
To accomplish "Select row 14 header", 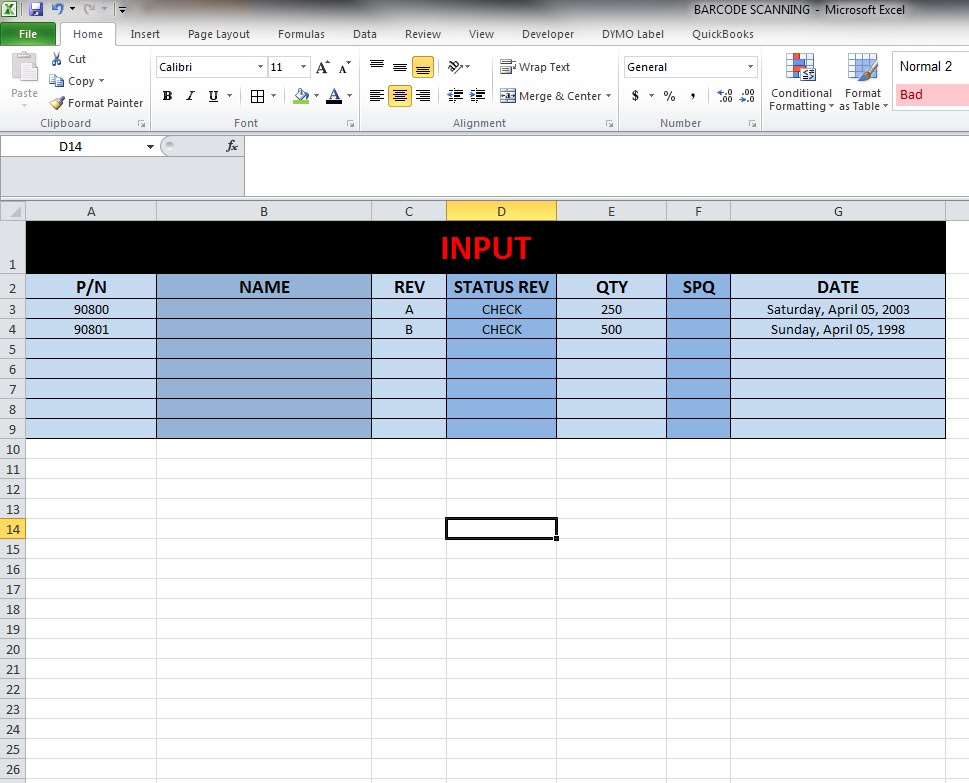I will click(x=13, y=529).
